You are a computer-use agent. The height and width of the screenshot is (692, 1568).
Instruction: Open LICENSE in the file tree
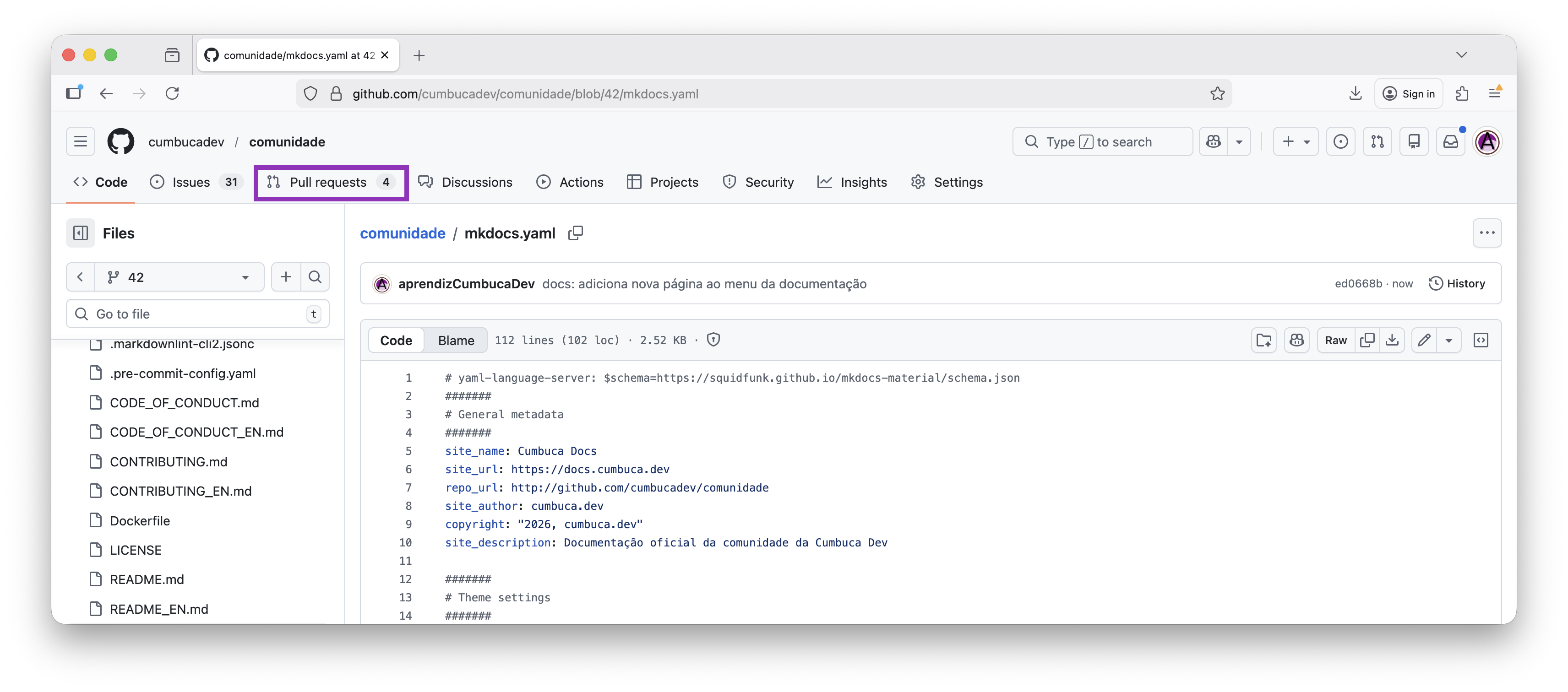(135, 550)
